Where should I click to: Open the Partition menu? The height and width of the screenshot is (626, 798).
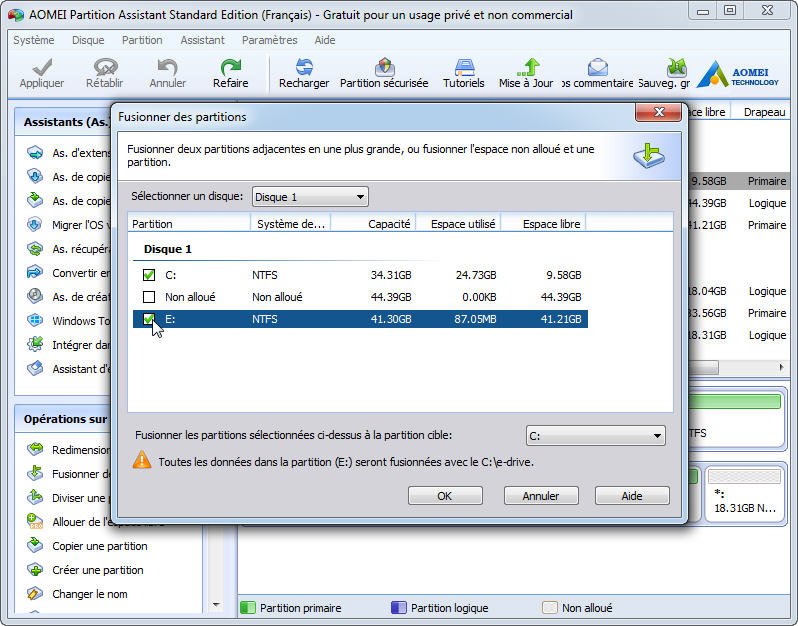(x=142, y=40)
